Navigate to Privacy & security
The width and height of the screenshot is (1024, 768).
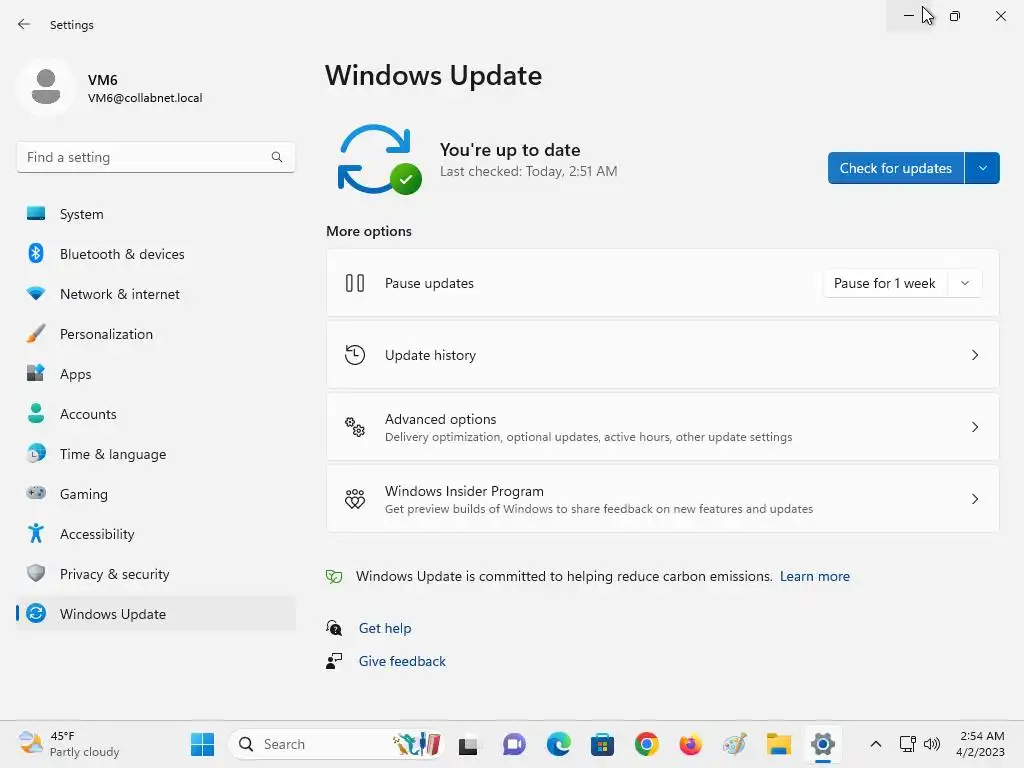point(155,573)
